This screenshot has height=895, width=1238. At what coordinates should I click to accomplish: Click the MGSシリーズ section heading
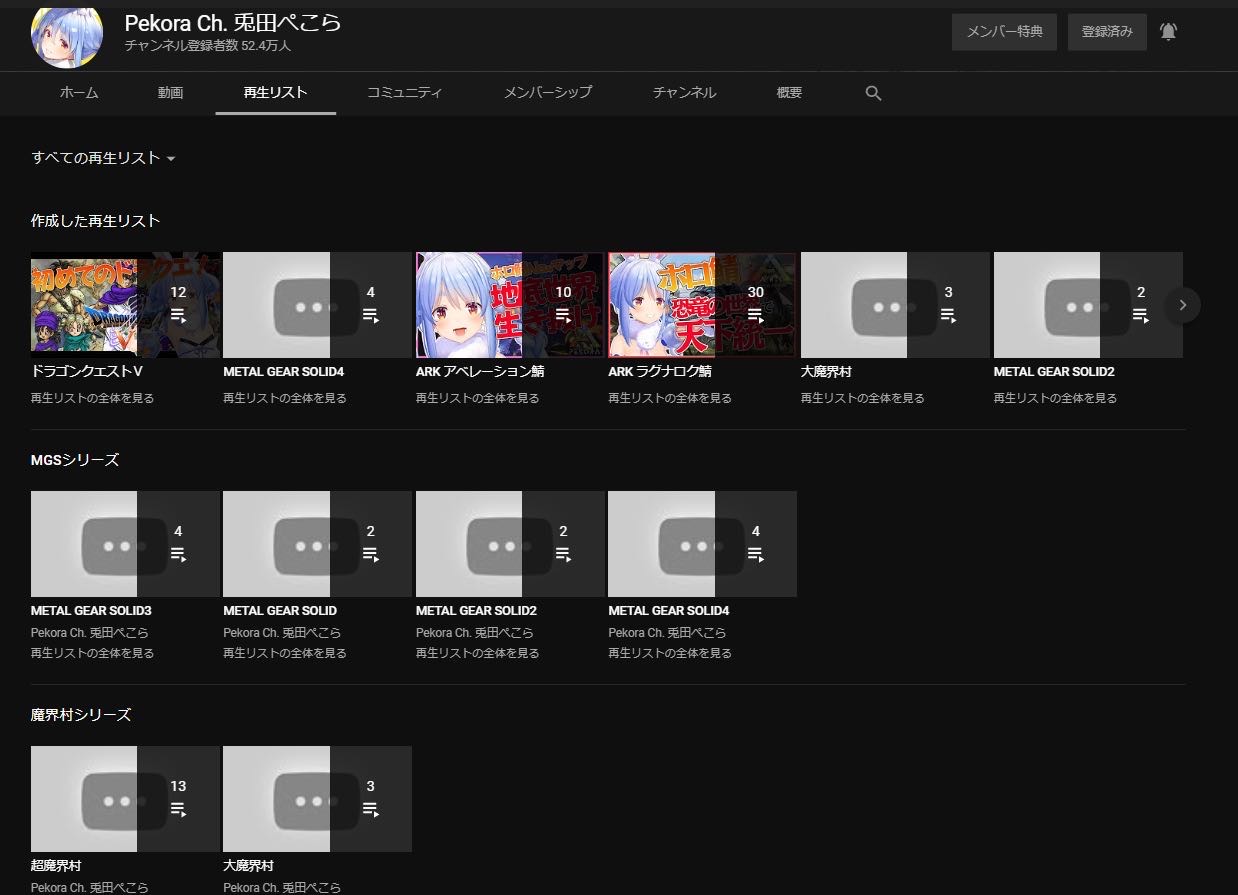75,460
